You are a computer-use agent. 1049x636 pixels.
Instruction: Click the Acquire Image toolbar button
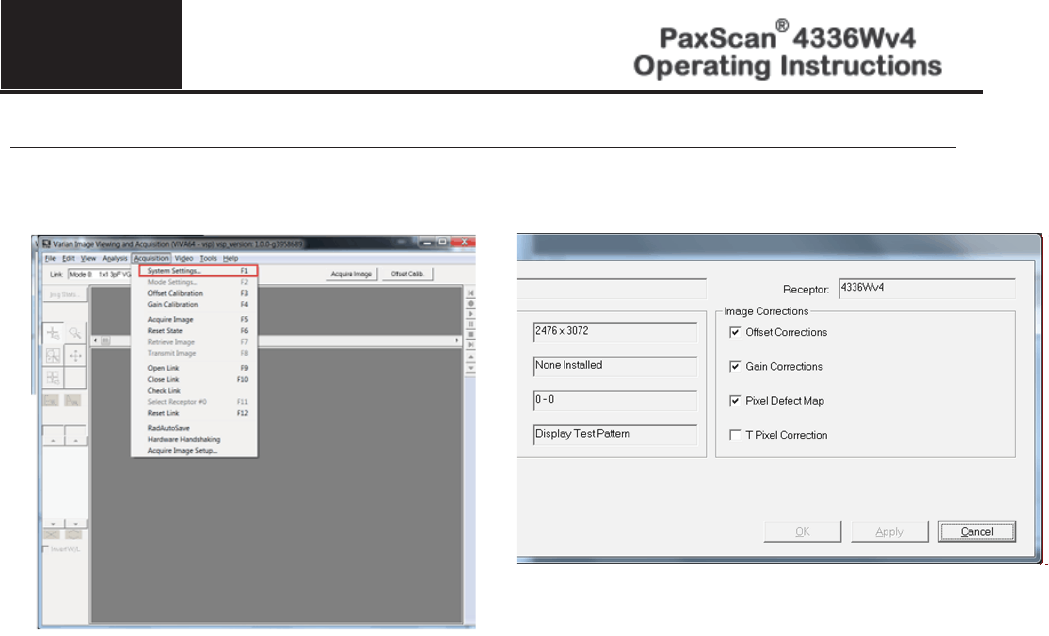[351, 274]
